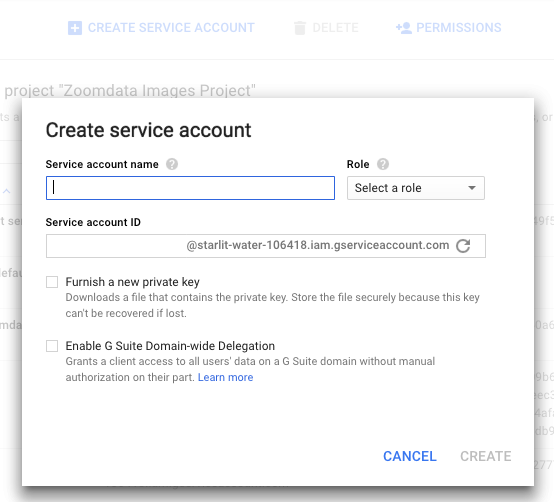
Task: Open the Learn more link
Action: point(225,377)
